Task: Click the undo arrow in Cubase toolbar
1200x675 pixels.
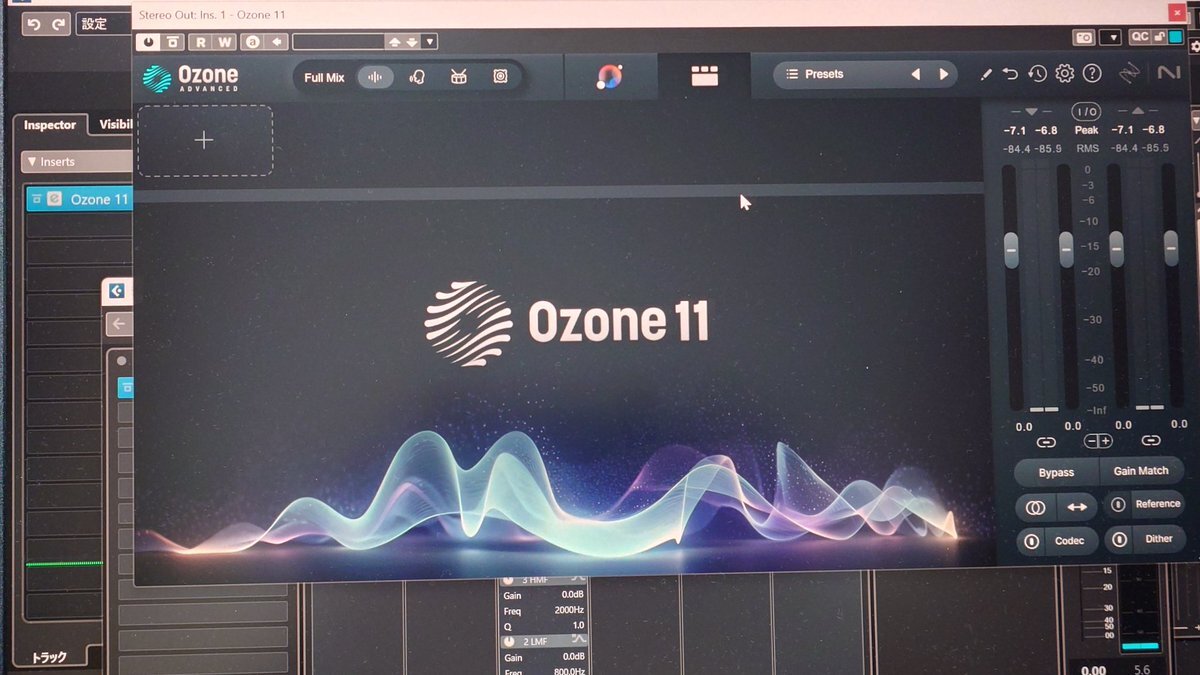Action: point(34,23)
